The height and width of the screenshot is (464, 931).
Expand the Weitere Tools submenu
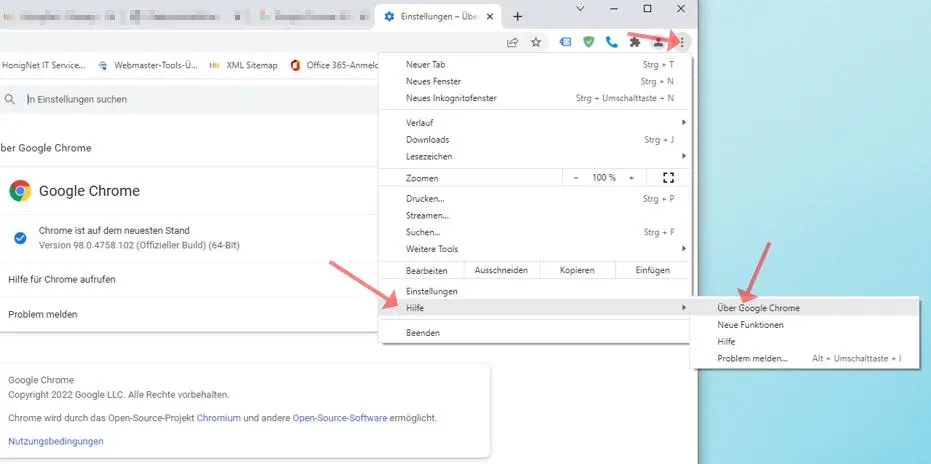[x=534, y=249]
